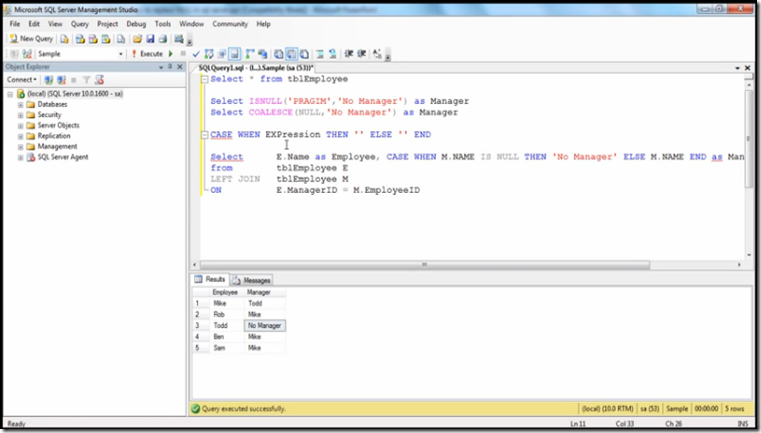Select the SQLQuery1.sql document tab
The width and height of the screenshot is (761, 433).
256,68
